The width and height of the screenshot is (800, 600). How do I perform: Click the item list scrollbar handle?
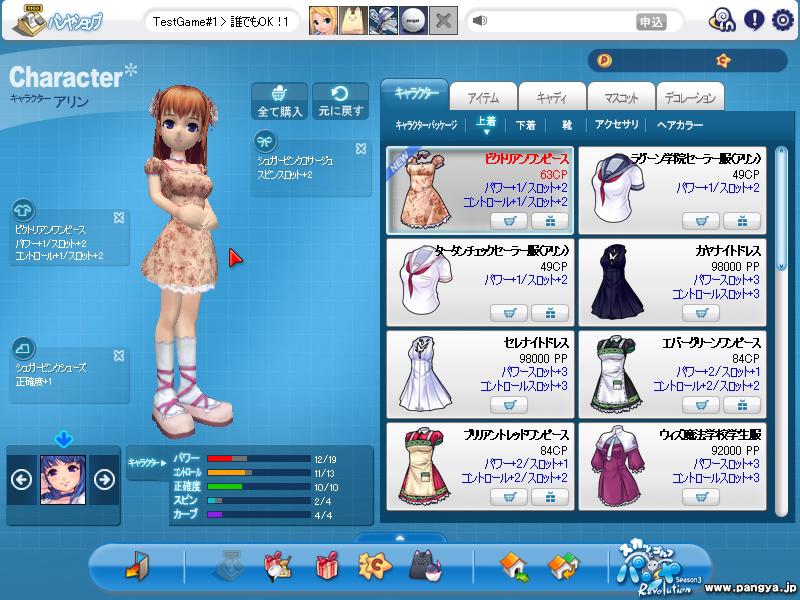click(x=781, y=209)
